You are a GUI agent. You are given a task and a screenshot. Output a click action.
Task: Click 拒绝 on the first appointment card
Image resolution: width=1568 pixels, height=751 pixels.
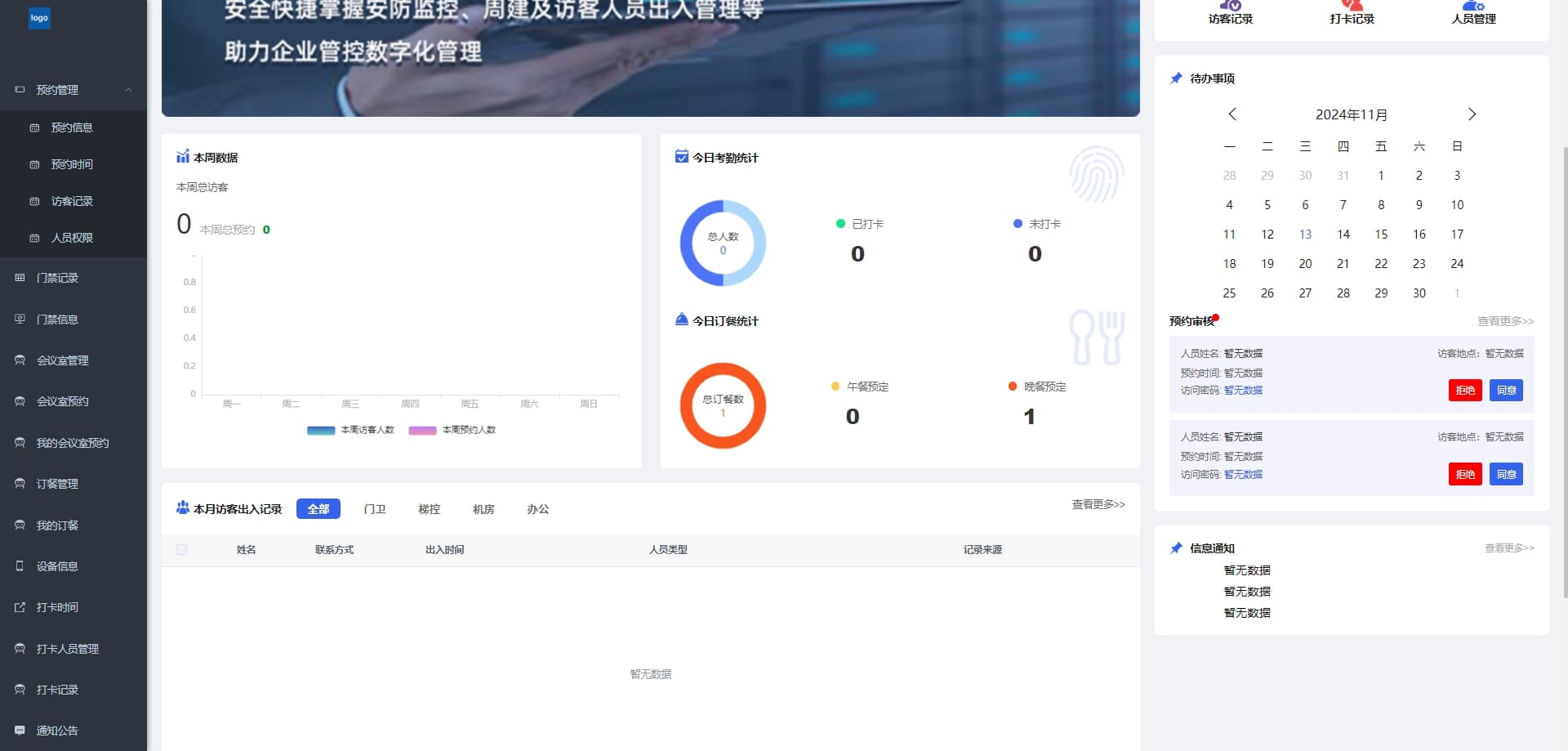click(x=1465, y=391)
